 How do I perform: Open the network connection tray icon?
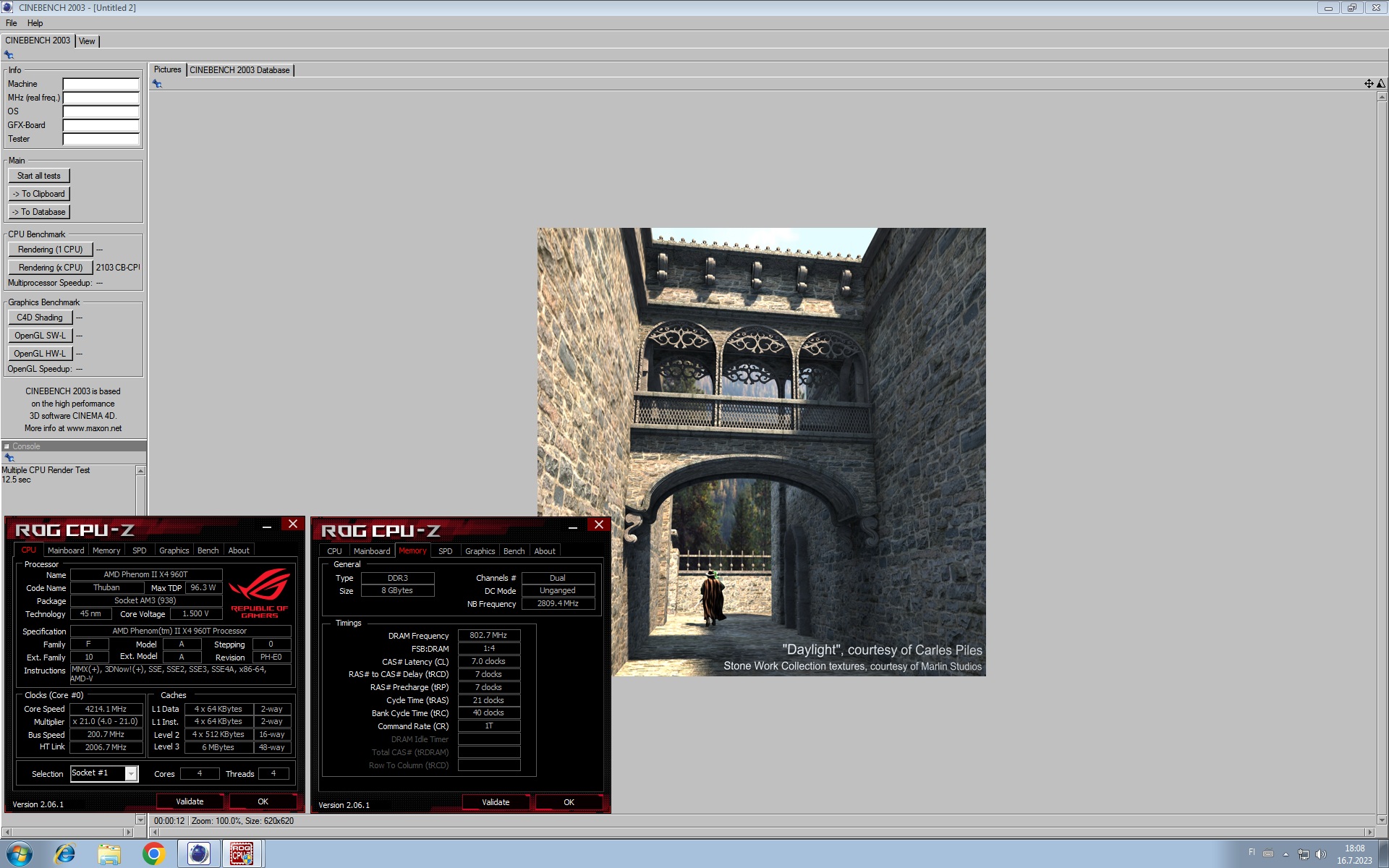[1304, 854]
